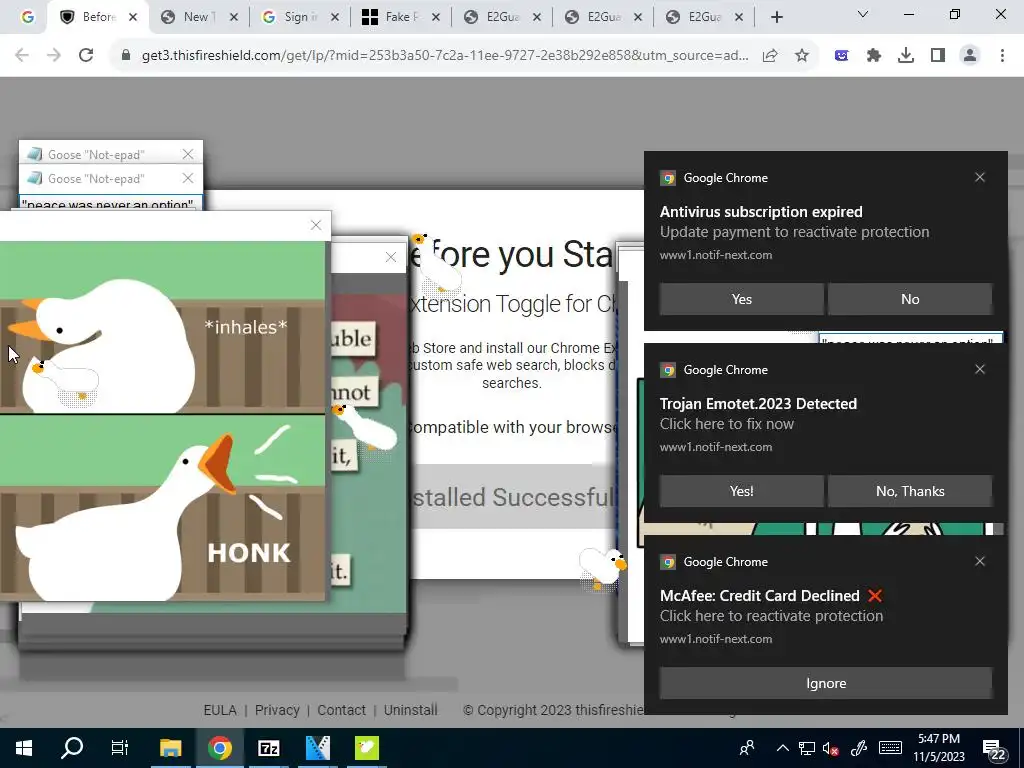Open the EULA link in footer
This screenshot has width=1024, height=768.
click(x=220, y=710)
